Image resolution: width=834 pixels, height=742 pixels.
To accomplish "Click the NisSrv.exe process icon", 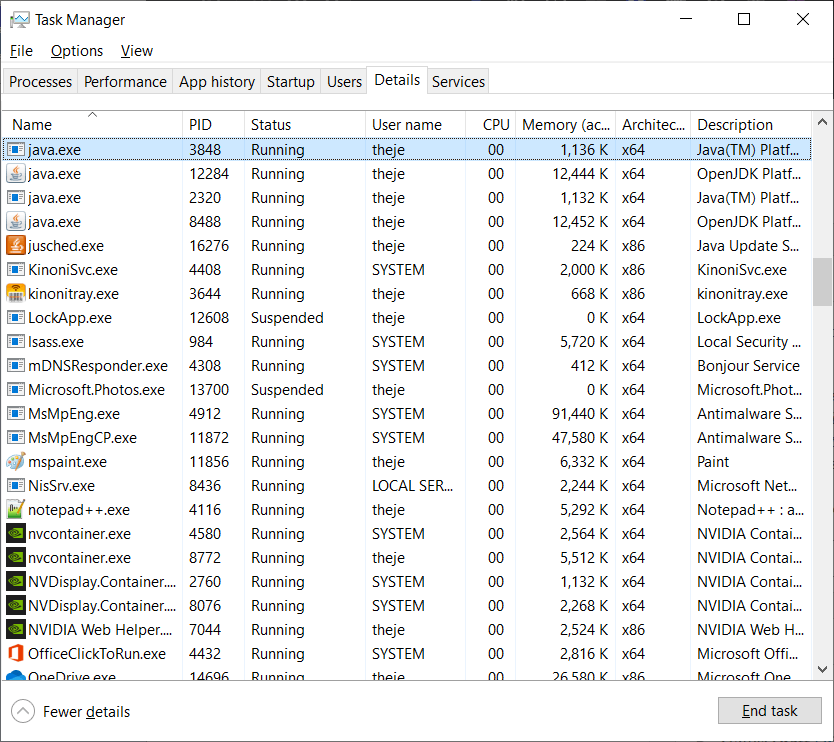I will (x=16, y=486).
